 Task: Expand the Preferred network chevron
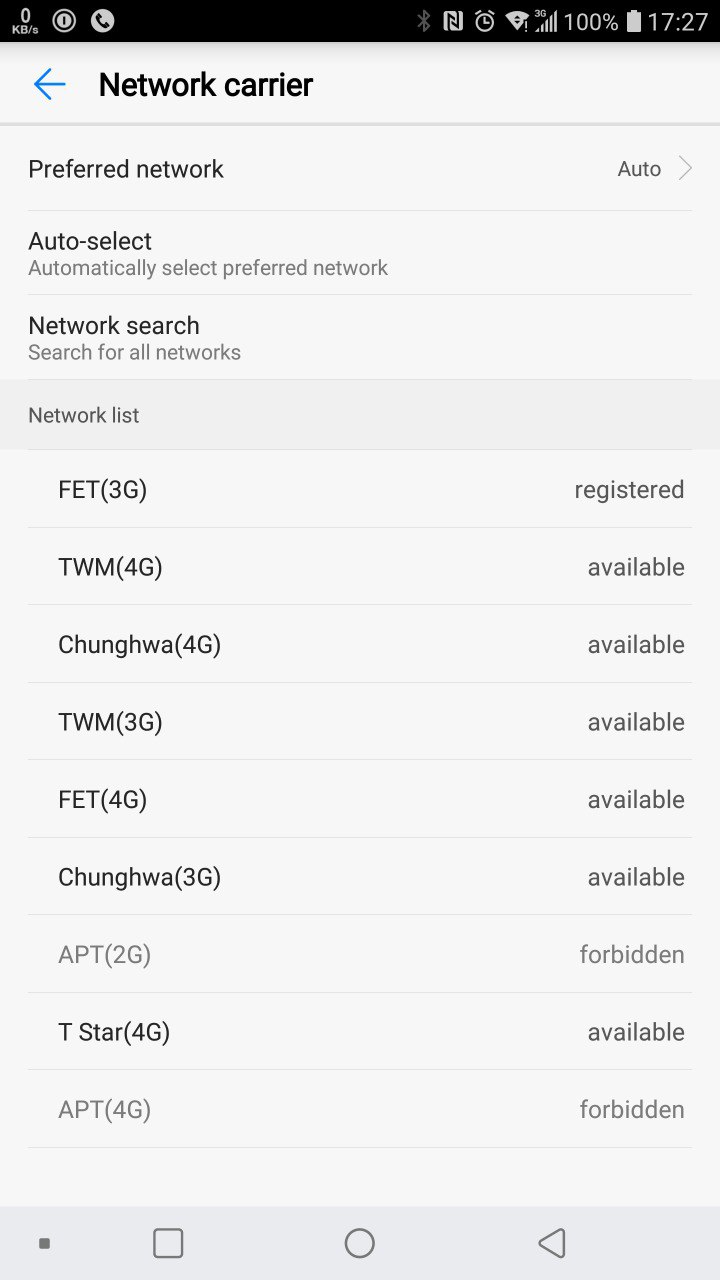pos(685,169)
